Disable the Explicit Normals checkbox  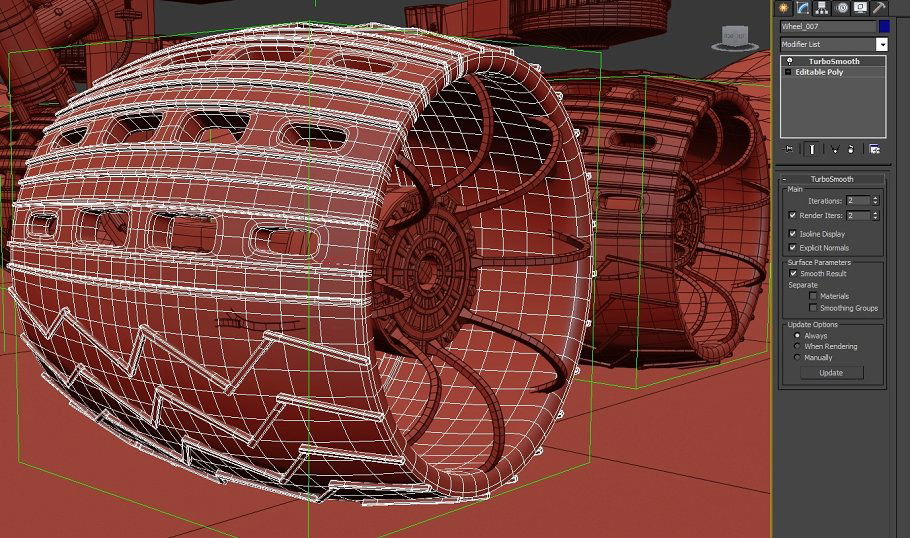(793, 247)
